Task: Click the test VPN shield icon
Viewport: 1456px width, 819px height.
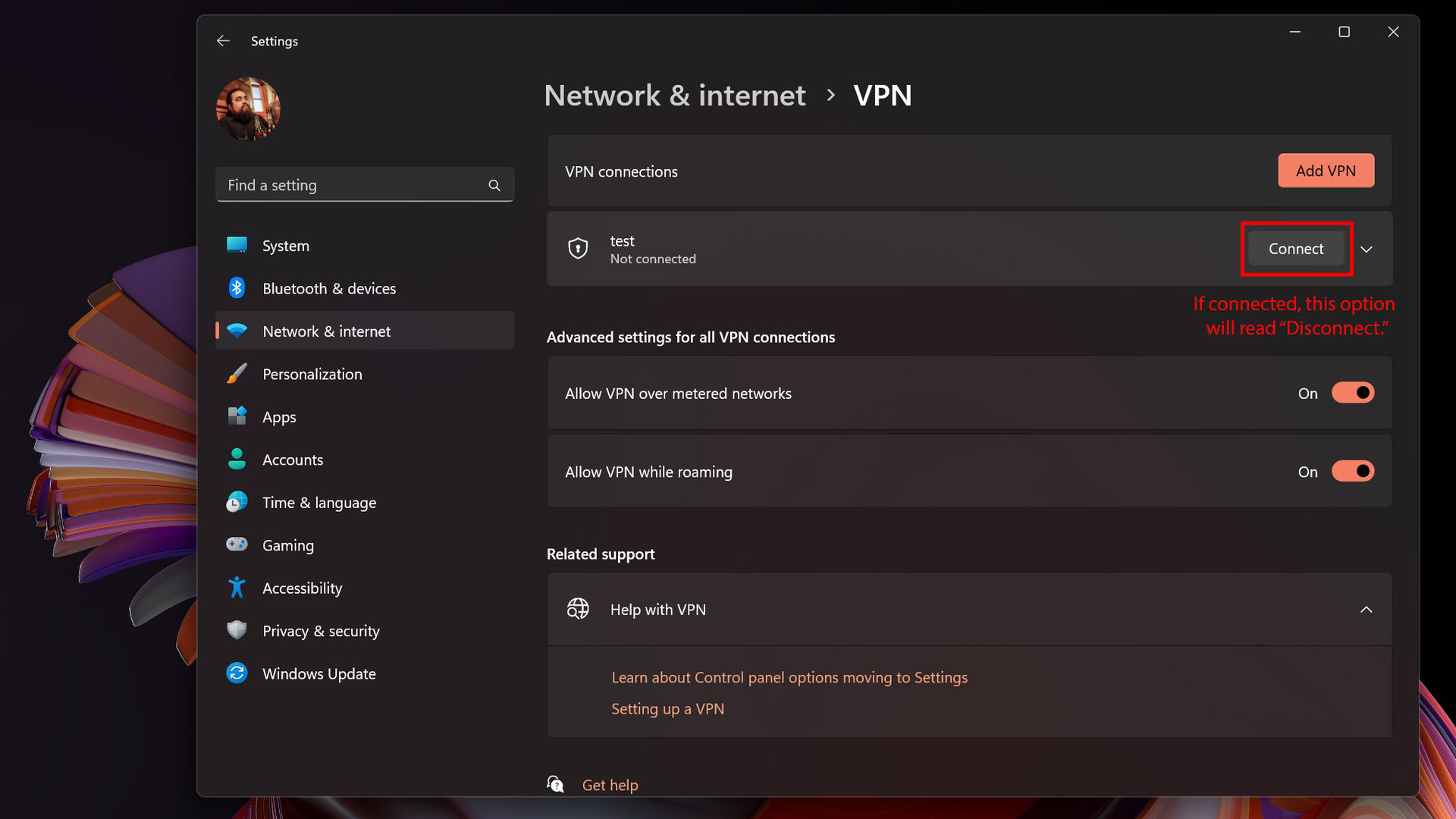Action: point(578,249)
